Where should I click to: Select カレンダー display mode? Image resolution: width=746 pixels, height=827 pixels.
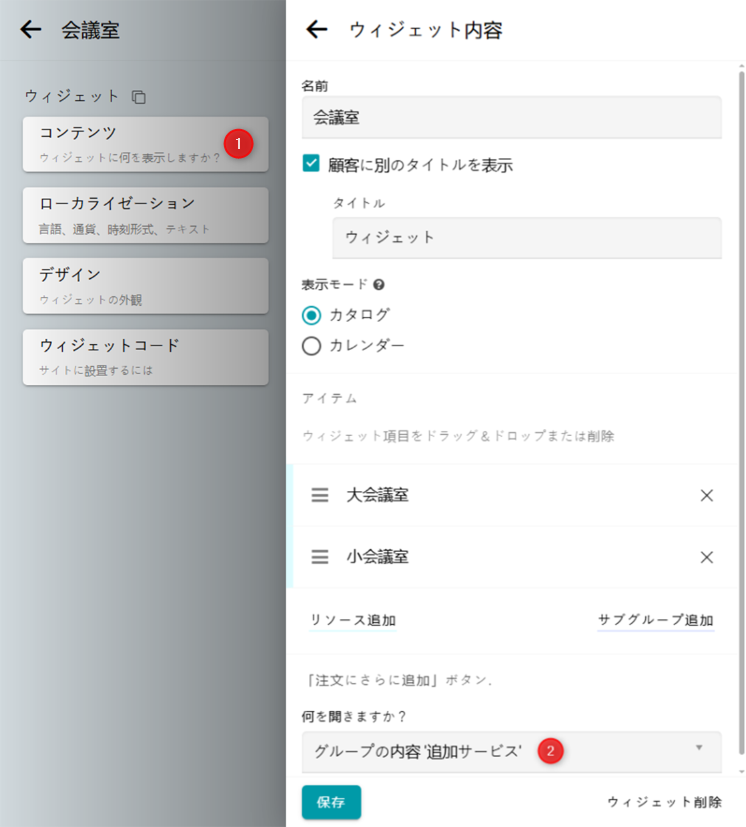tap(311, 346)
